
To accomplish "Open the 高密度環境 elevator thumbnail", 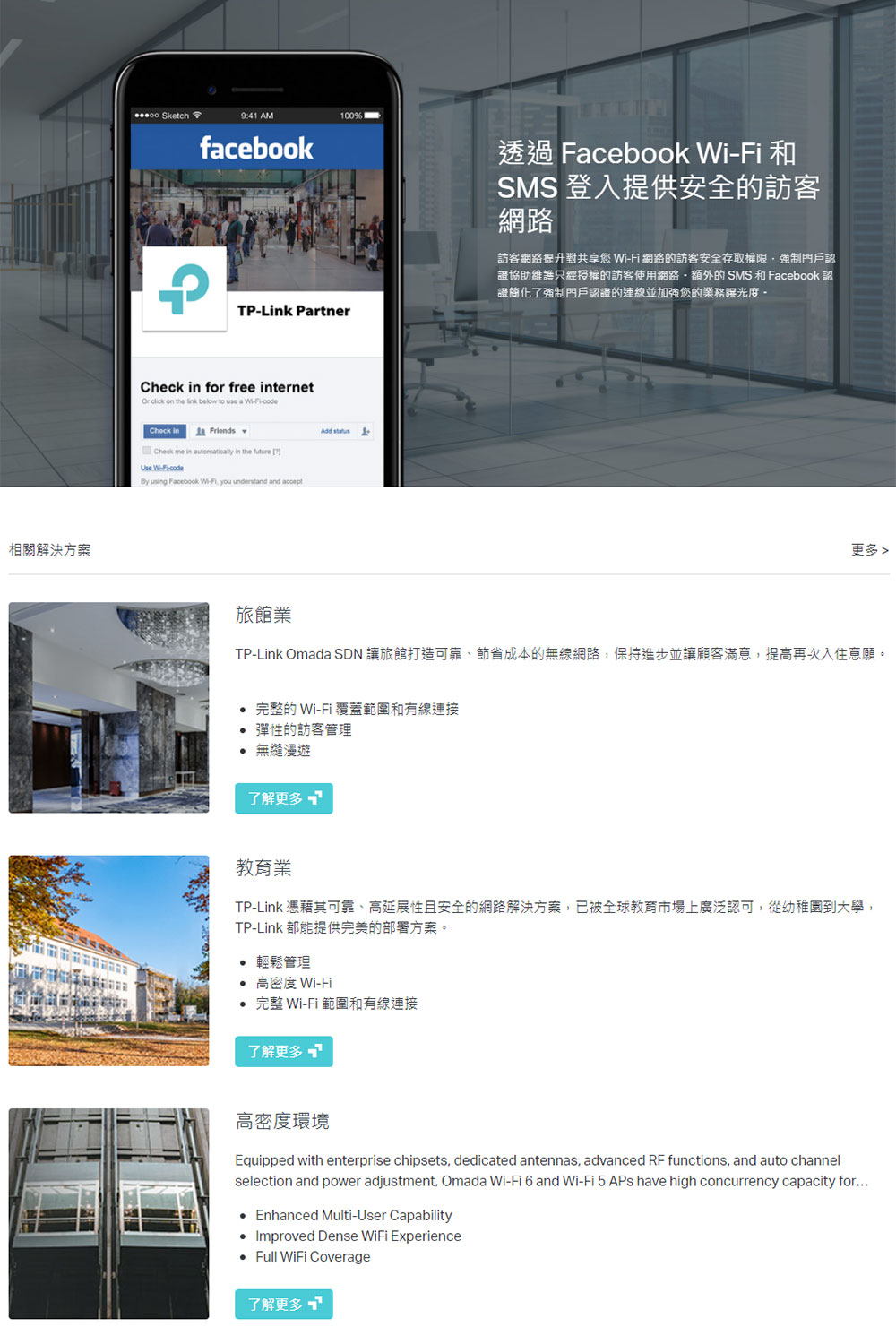I will pos(108,1213).
